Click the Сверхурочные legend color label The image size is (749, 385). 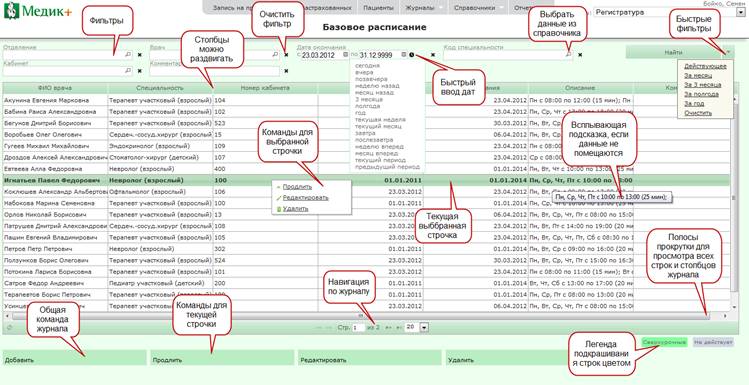pyautogui.click(x=664, y=342)
